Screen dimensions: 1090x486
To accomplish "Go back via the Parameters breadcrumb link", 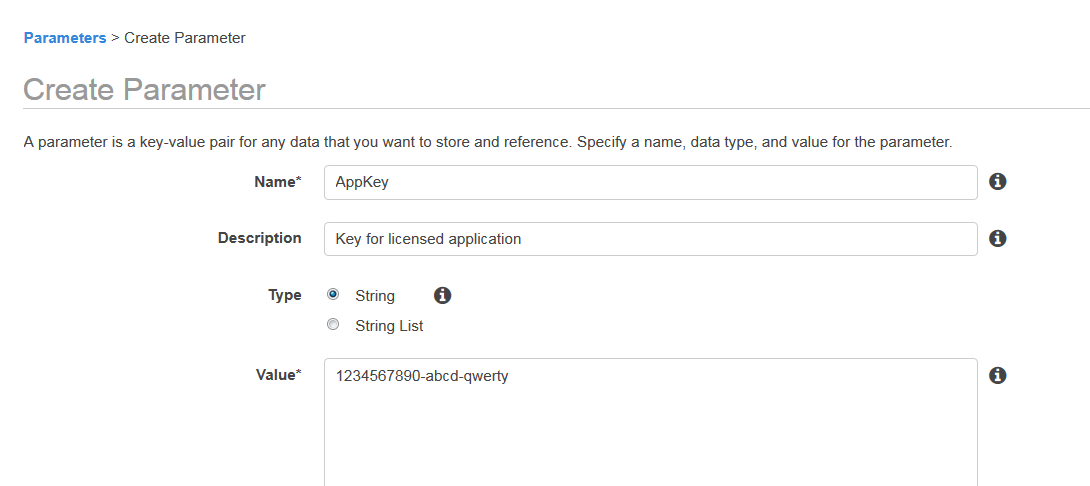I will pyautogui.click(x=65, y=38).
